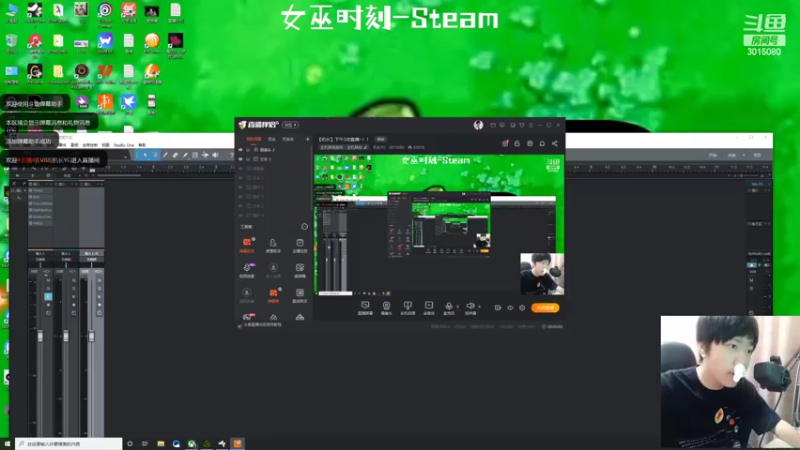Select the arrow tool in Studio One toolbar

tap(145, 155)
